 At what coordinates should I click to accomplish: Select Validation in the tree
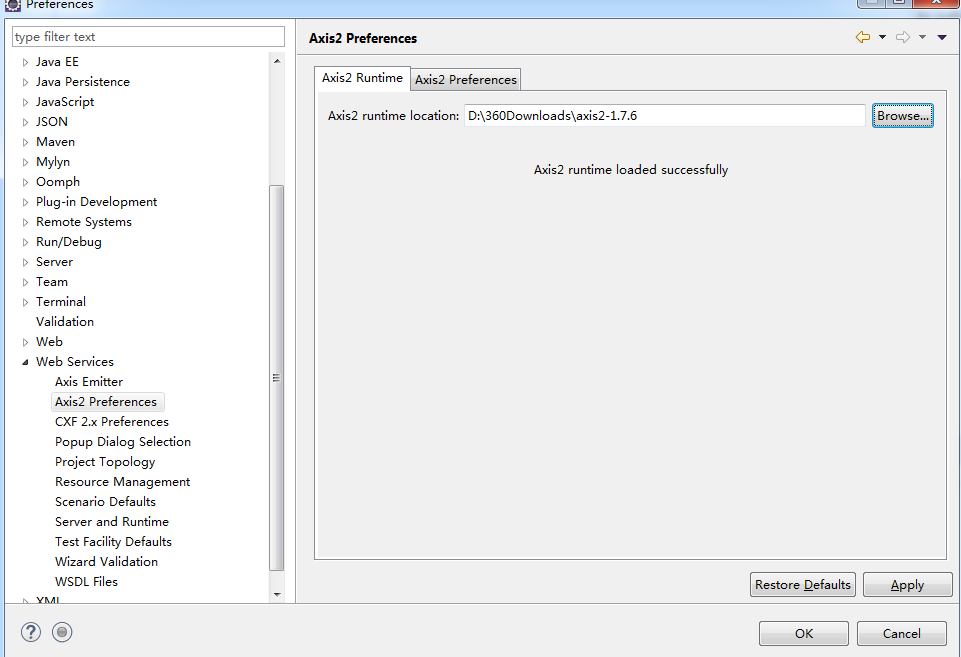pyautogui.click(x=65, y=322)
